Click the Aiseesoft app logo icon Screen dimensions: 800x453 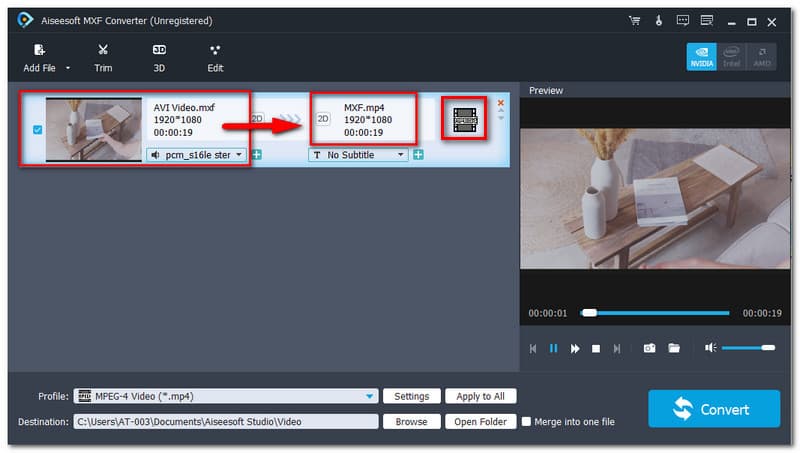click(x=24, y=20)
